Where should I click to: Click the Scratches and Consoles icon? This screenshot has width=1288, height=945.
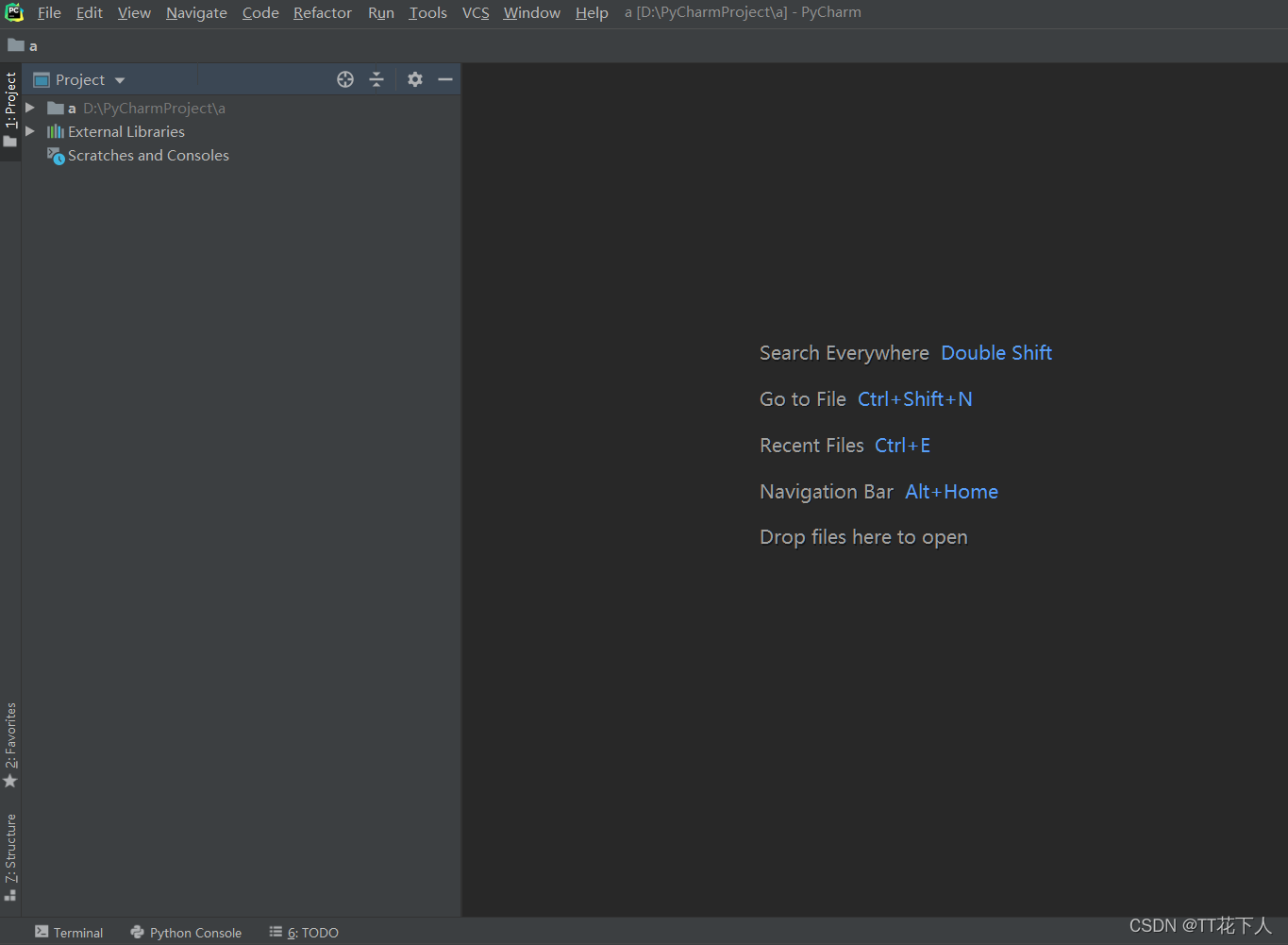[x=56, y=156]
